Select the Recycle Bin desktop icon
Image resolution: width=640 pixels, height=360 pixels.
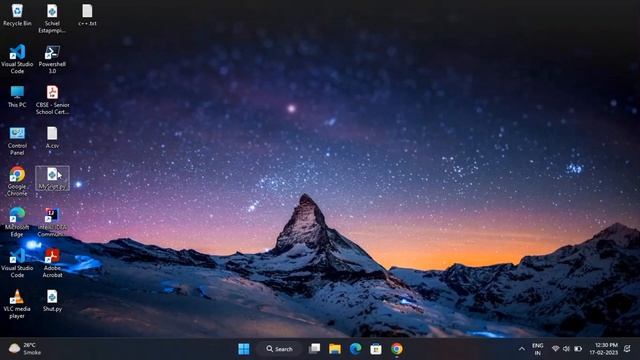pos(17,15)
